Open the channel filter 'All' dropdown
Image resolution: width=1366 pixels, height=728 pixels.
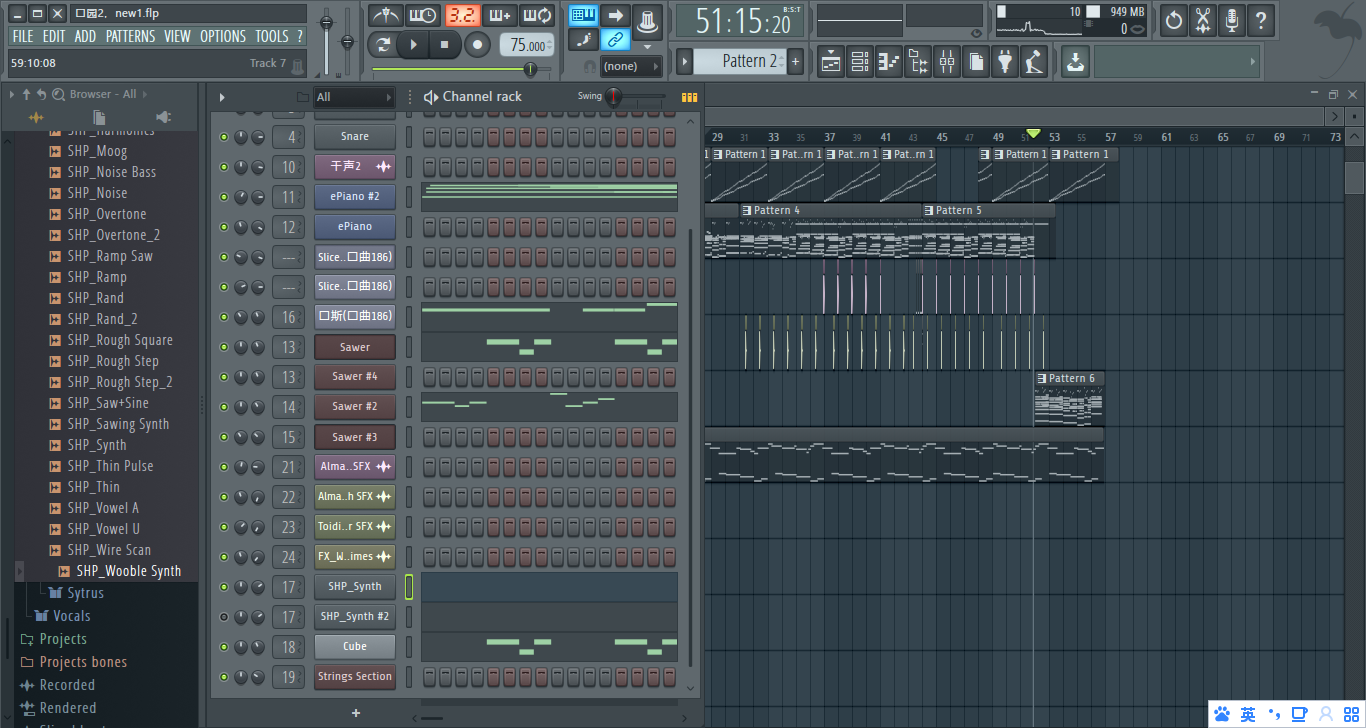tap(354, 97)
